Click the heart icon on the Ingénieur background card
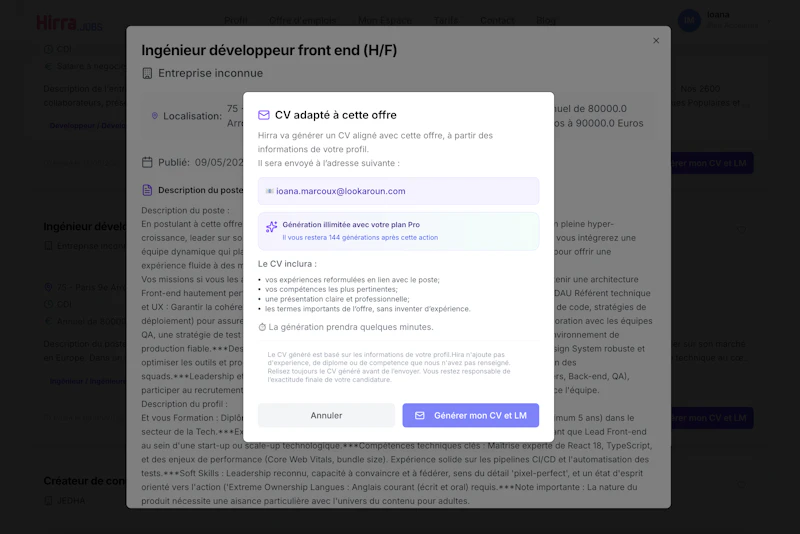 [741, 231]
